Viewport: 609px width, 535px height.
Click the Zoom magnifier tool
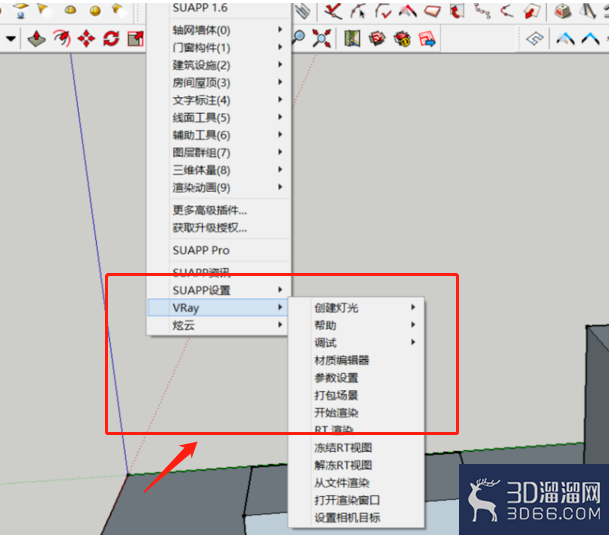coord(299,38)
